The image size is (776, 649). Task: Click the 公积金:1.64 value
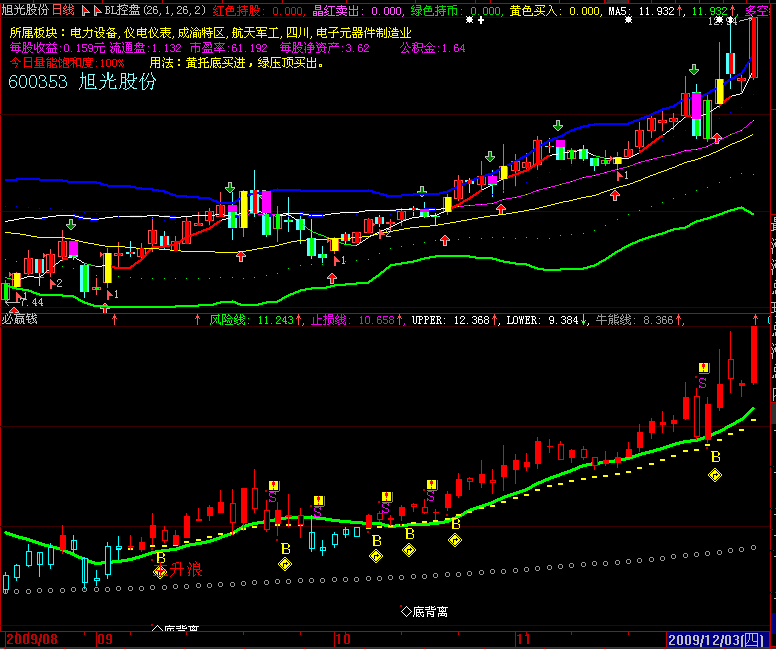pyautogui.click(x=433, y=49)
